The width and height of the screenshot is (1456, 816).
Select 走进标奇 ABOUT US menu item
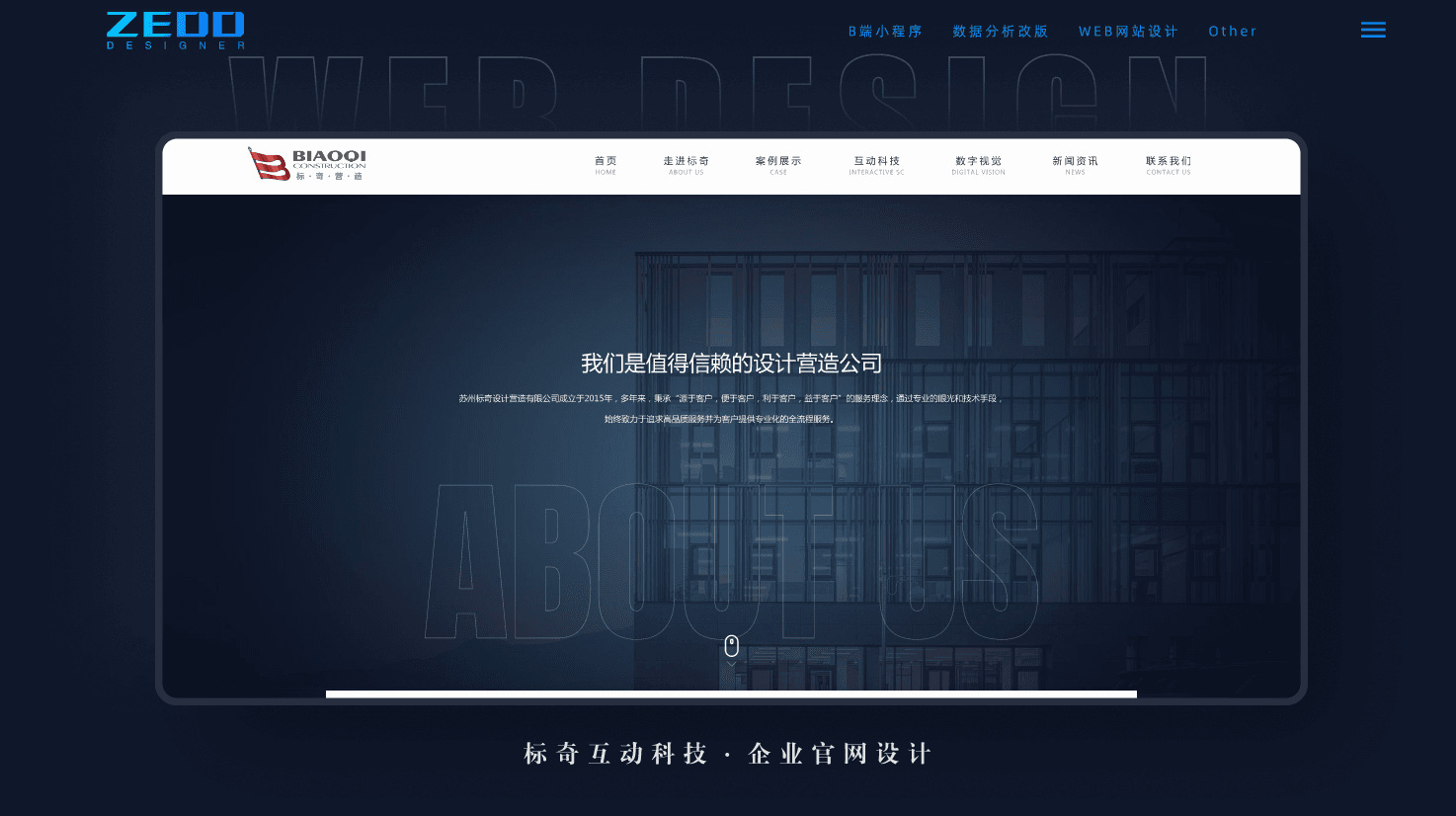click(x=687, y=165)
